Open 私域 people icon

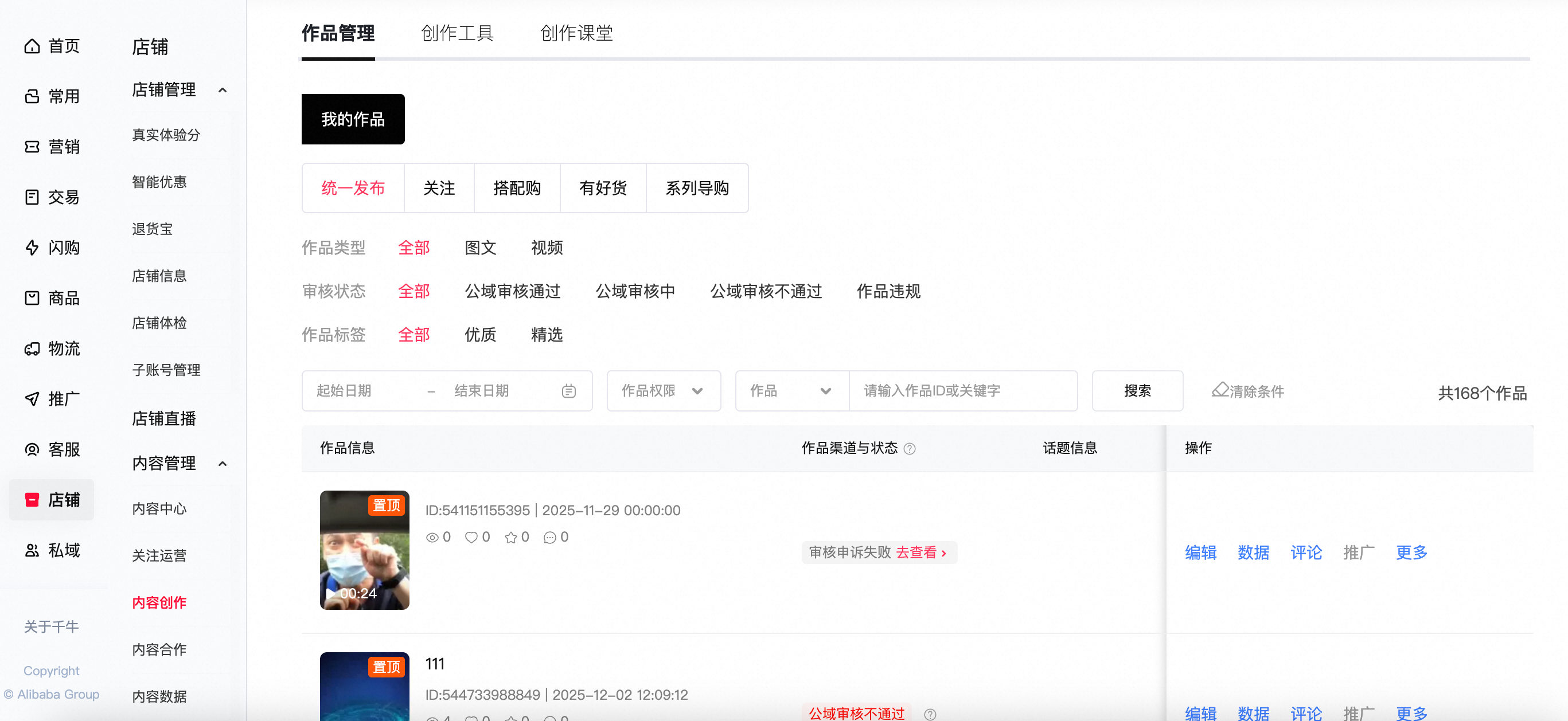tap(32, 551)
